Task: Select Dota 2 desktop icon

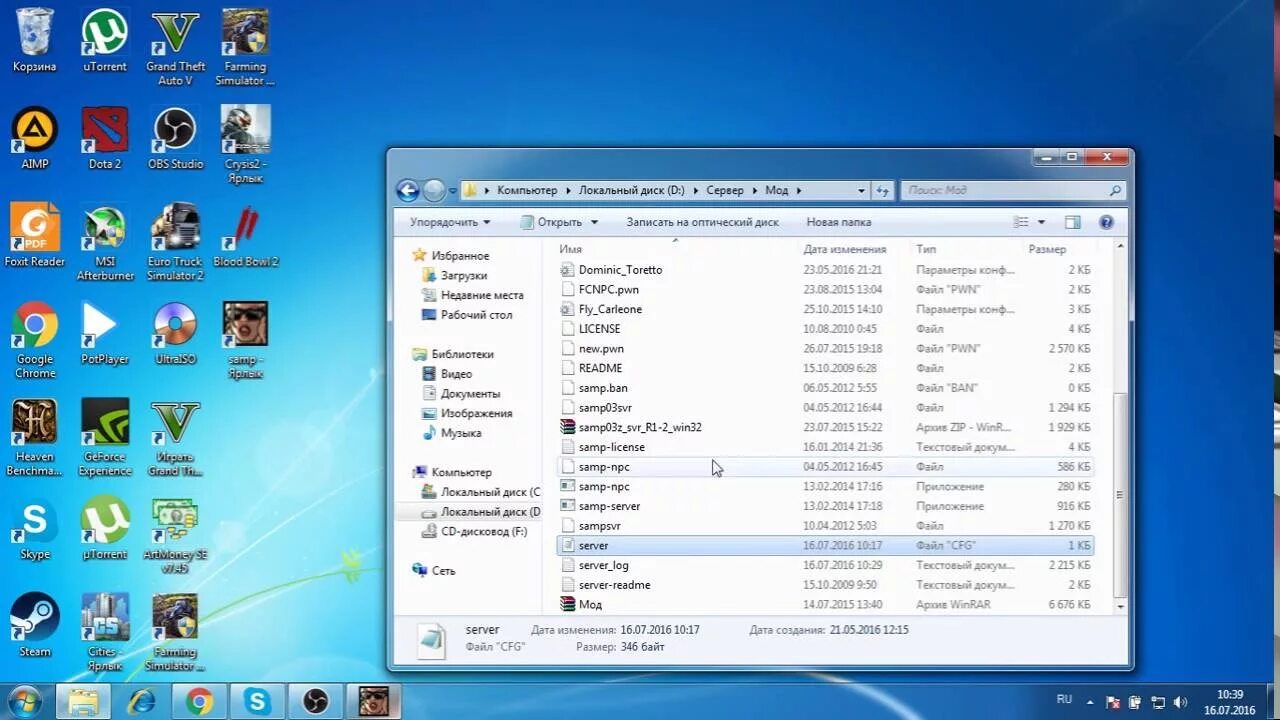Action: click(x=105, y=138)
